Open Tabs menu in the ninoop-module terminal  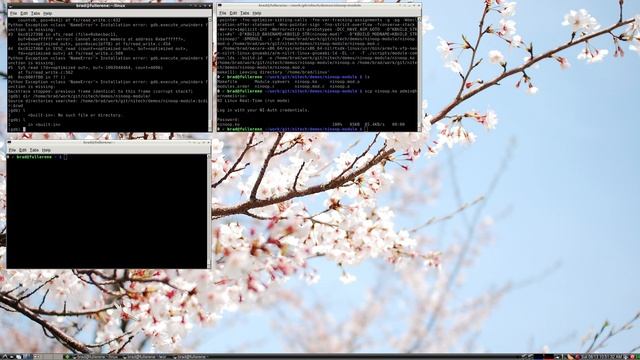[x=244, y=13]
